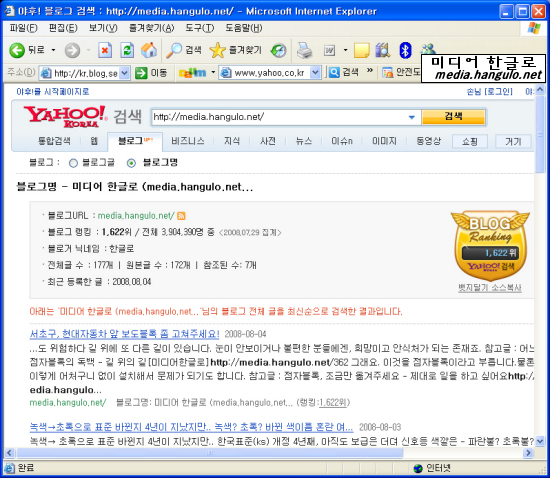This screenshot has height=478, width=550.
Task: Click the Windows flag logo at menu bar
Action: tap(534, 28)
